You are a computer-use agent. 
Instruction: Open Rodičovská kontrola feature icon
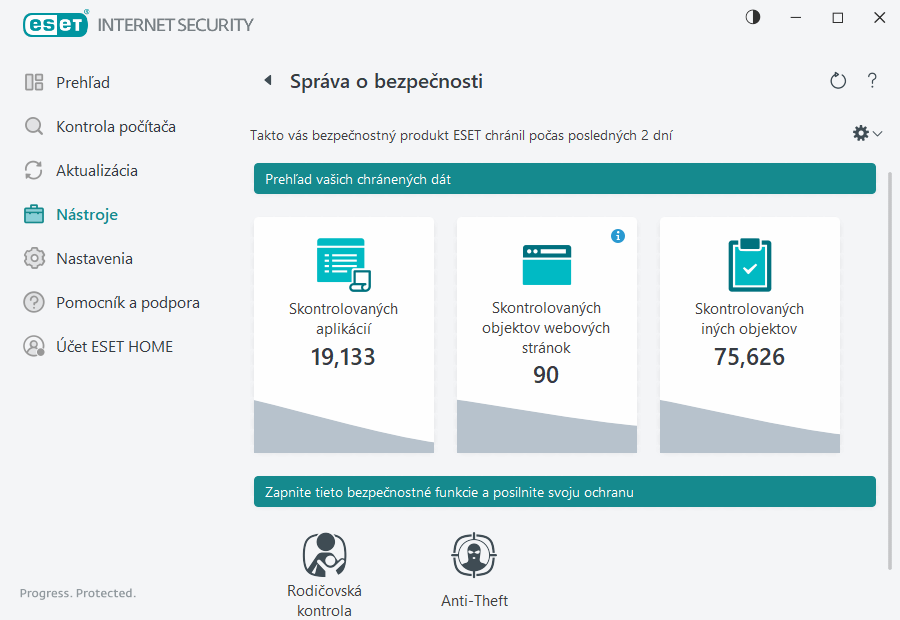[x=323, y=555]
